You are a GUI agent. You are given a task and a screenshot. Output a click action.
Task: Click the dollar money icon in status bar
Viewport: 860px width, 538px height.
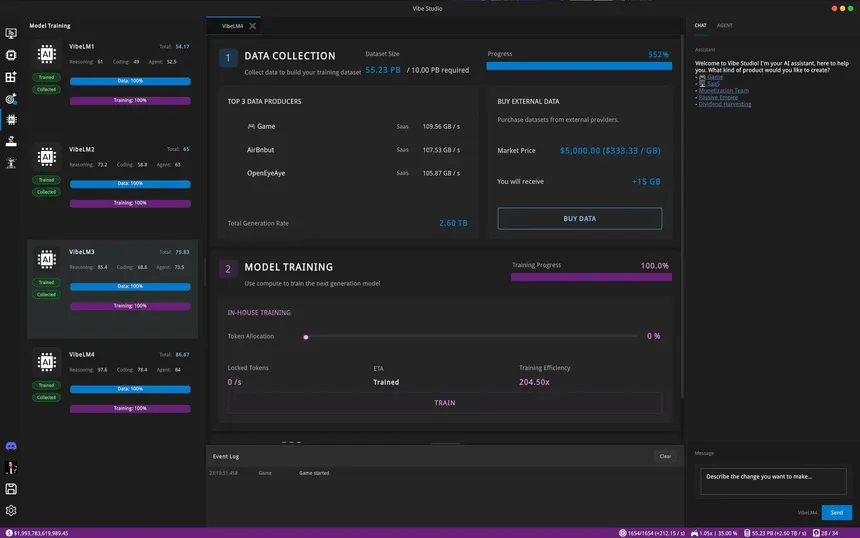pos(9,533)
